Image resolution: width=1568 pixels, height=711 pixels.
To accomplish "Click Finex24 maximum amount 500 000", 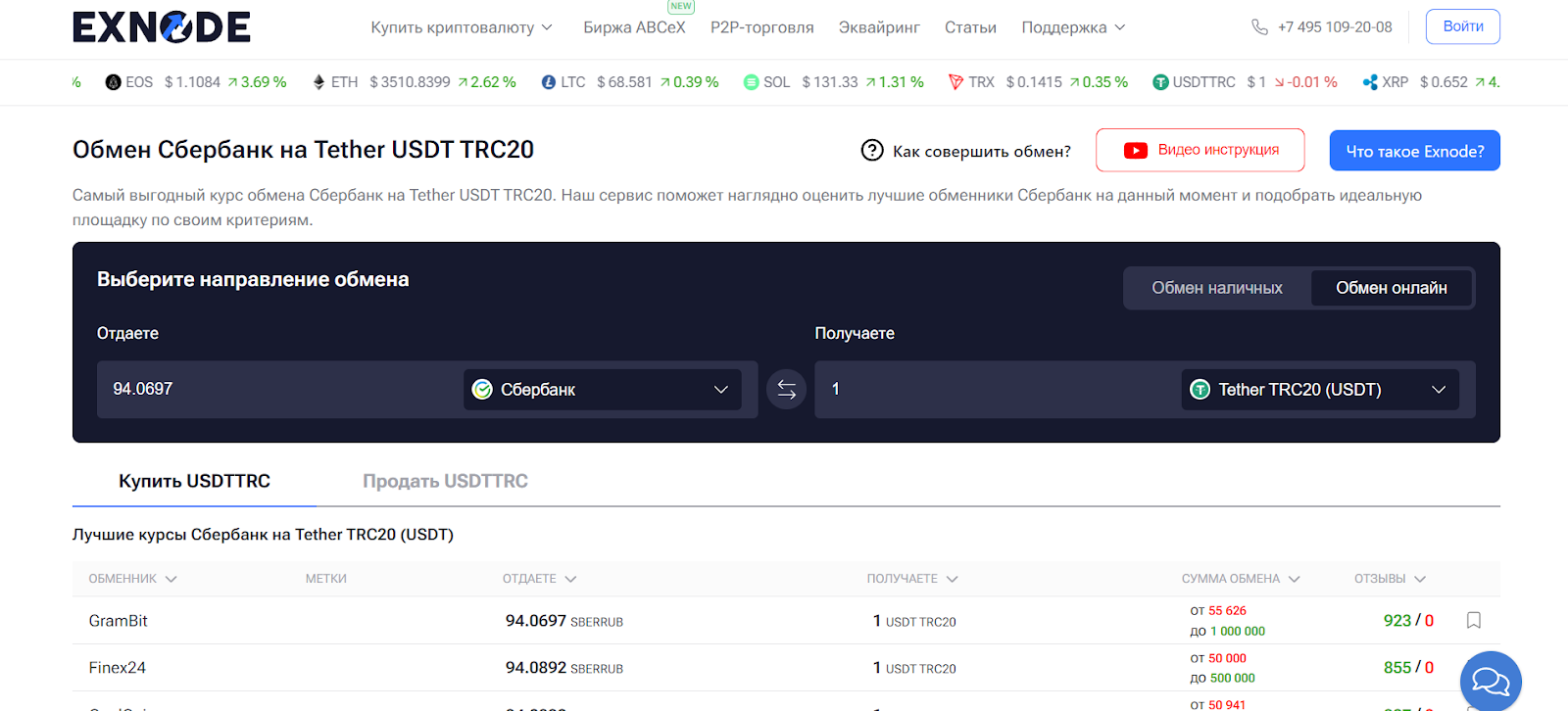I will coord(1233,678).
